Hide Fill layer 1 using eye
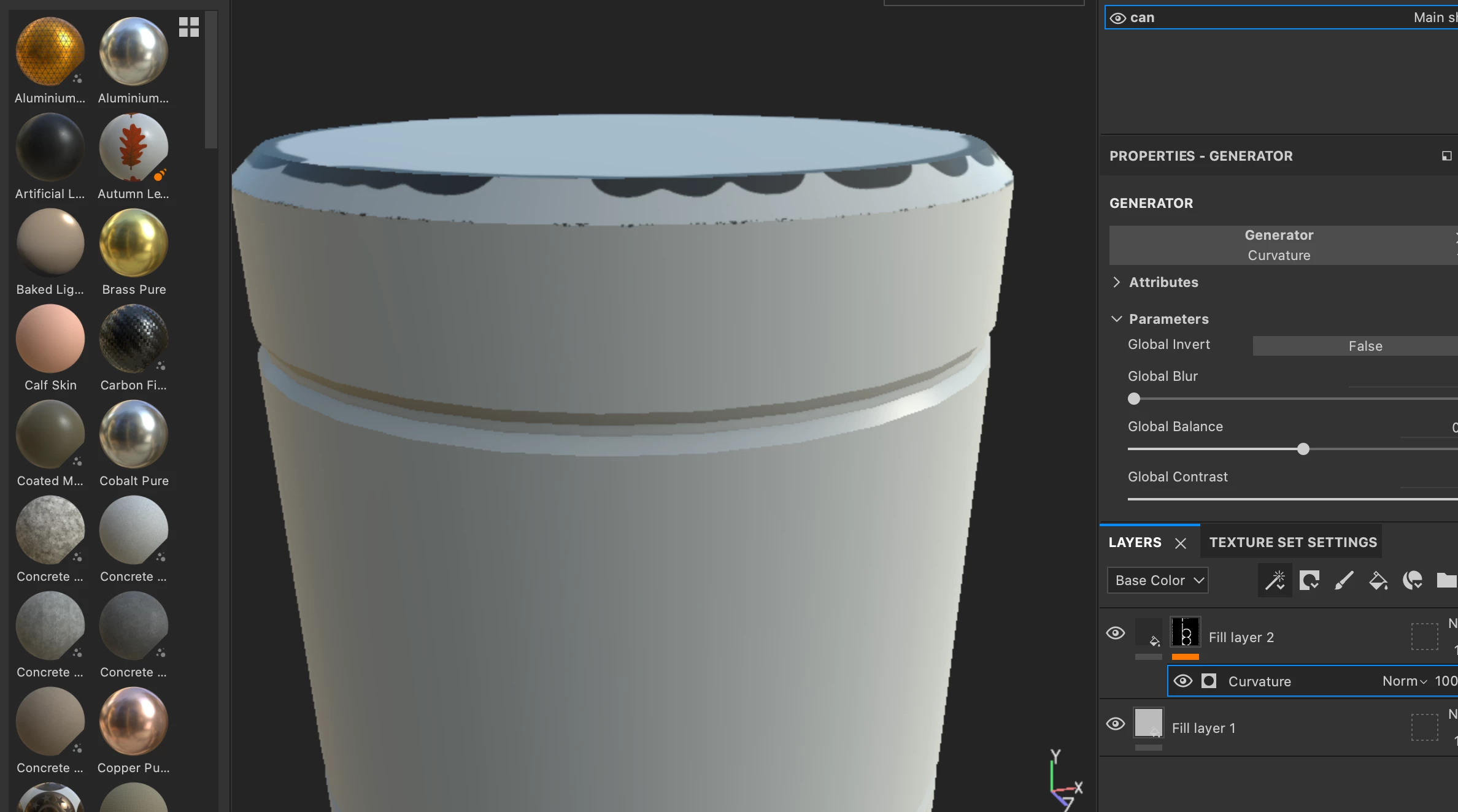The image size is (1458, 812). pyautogui.click(x=1116, y=724)
